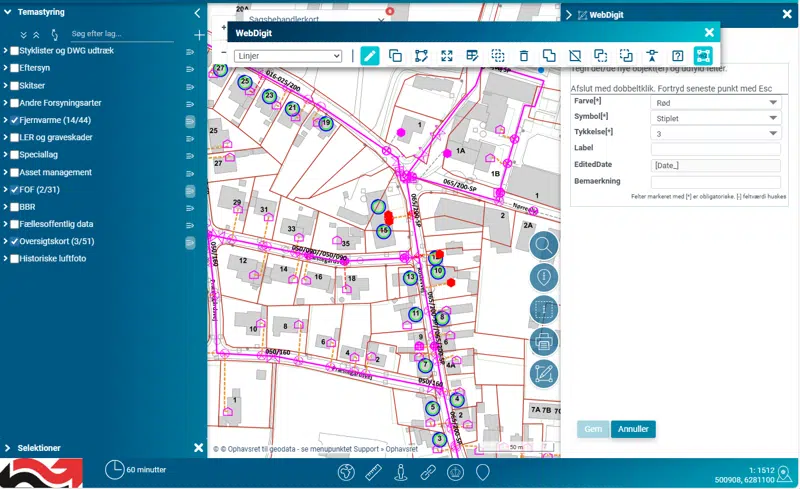
Task: Expand the Oversigtskort layer group
Action: (x=7, y=242)
